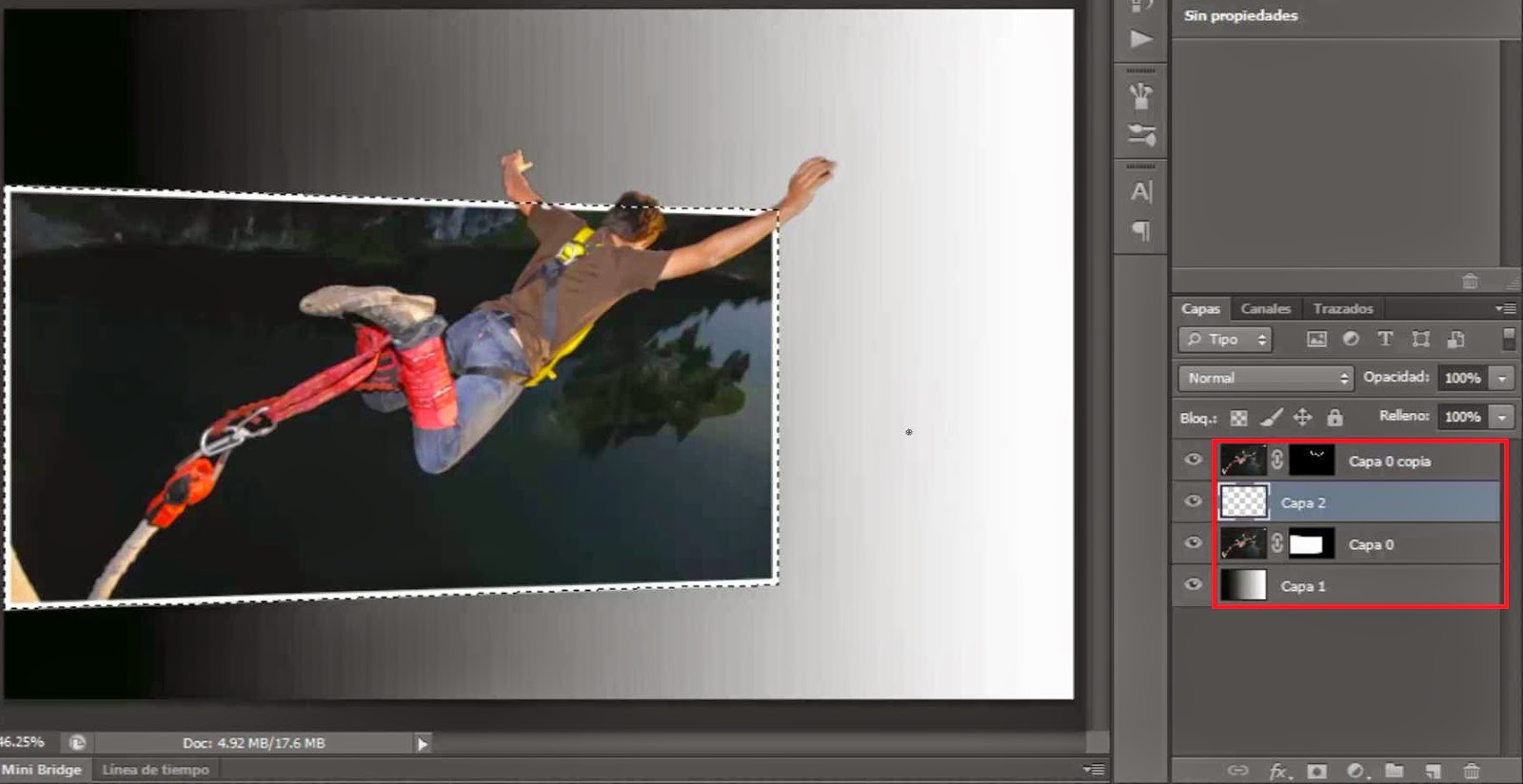Click the status bar share icon
This screenshot has height=784, width=1523.
click(77, 742)
